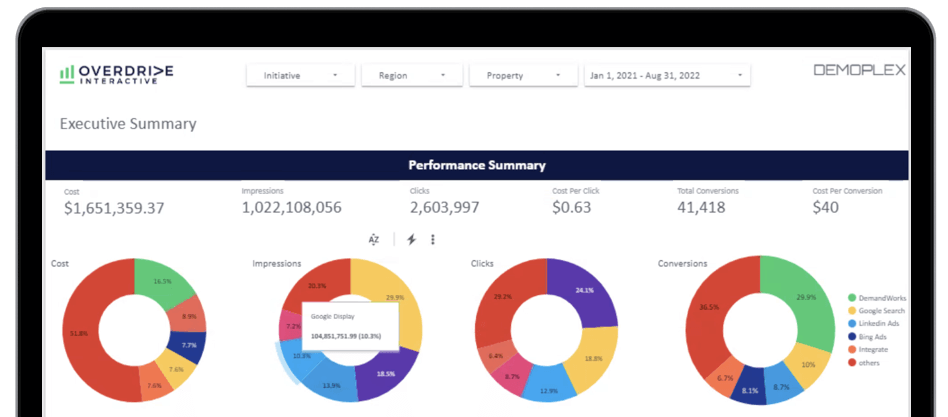The width and height of the screenshot is (948, 417).
Task: Click the Clicks value 2,603,997
Action: coord(444,208)
